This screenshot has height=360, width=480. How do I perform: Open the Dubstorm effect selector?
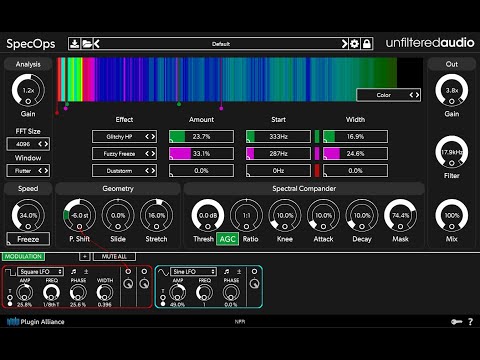pyautogui.click(x=124, y=171)
